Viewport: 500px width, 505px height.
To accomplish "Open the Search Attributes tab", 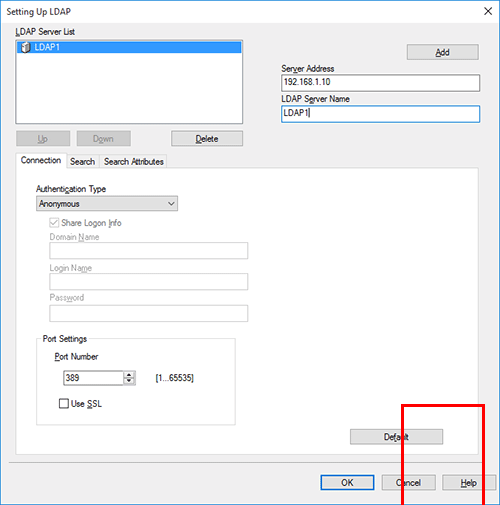I will (133, 162).
